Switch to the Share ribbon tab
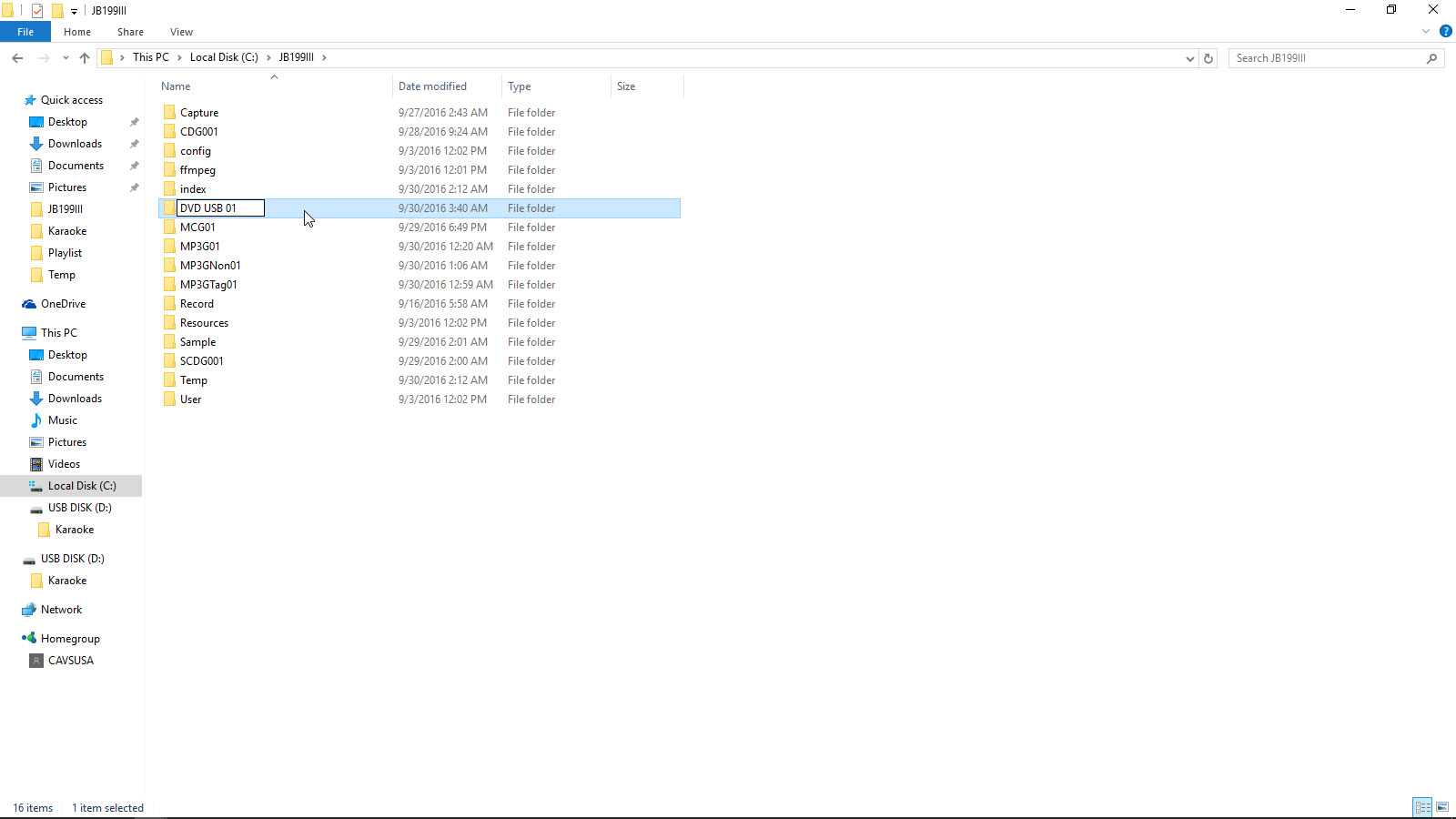Viewport: 1456px width, 819px height. [x=130, y=32]
